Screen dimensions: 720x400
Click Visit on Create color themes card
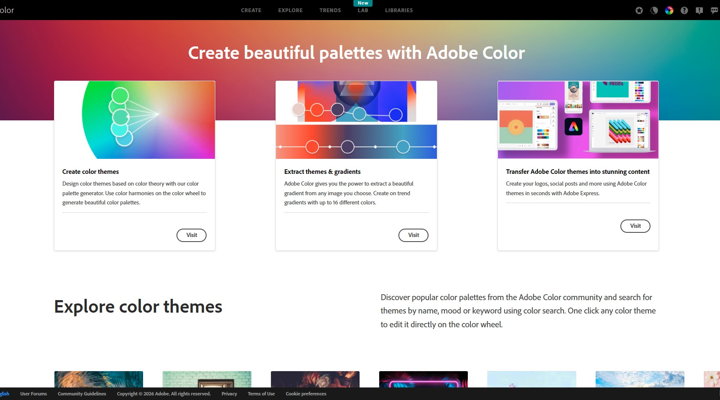click(191, 235)
